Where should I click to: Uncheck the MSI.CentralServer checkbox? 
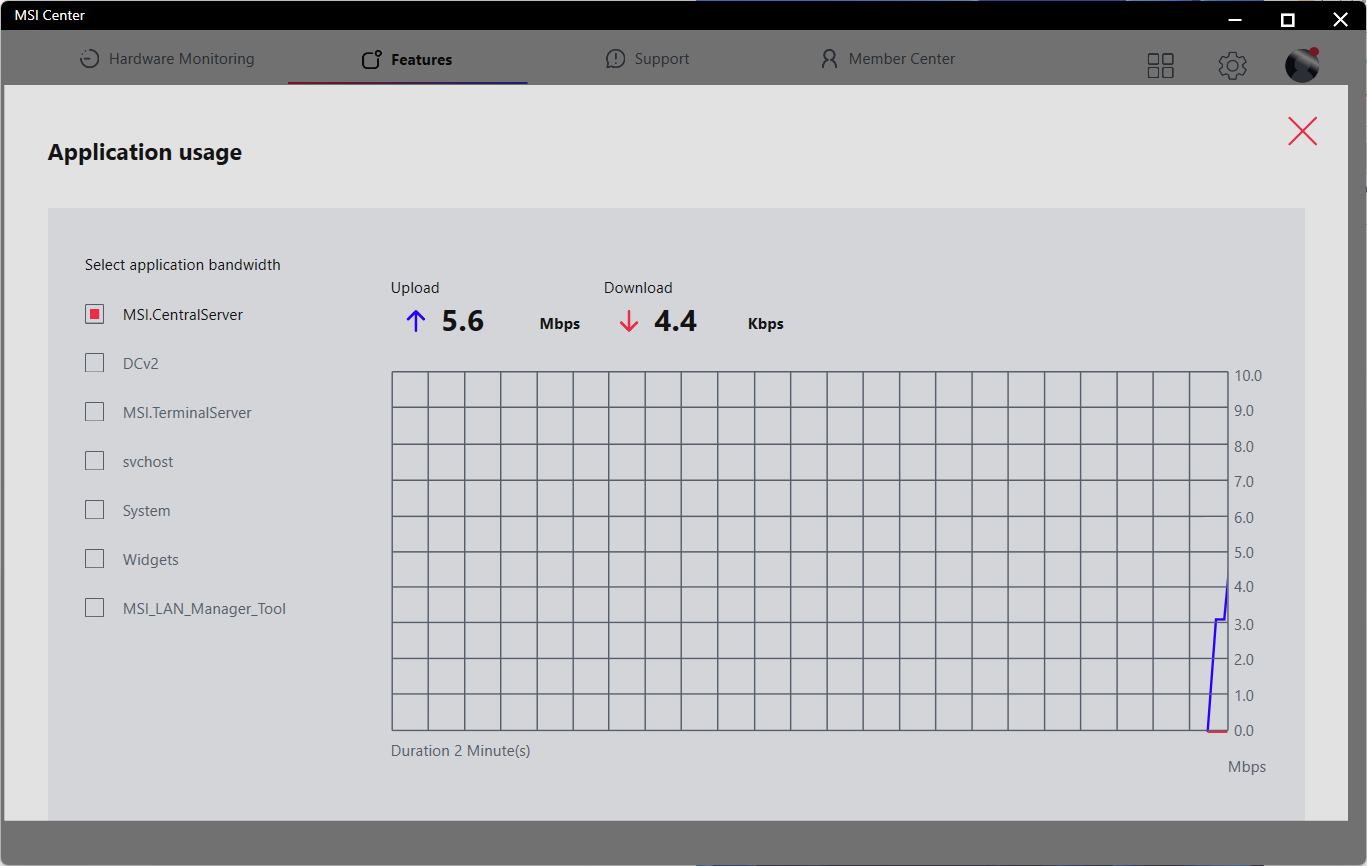point(94,314)
